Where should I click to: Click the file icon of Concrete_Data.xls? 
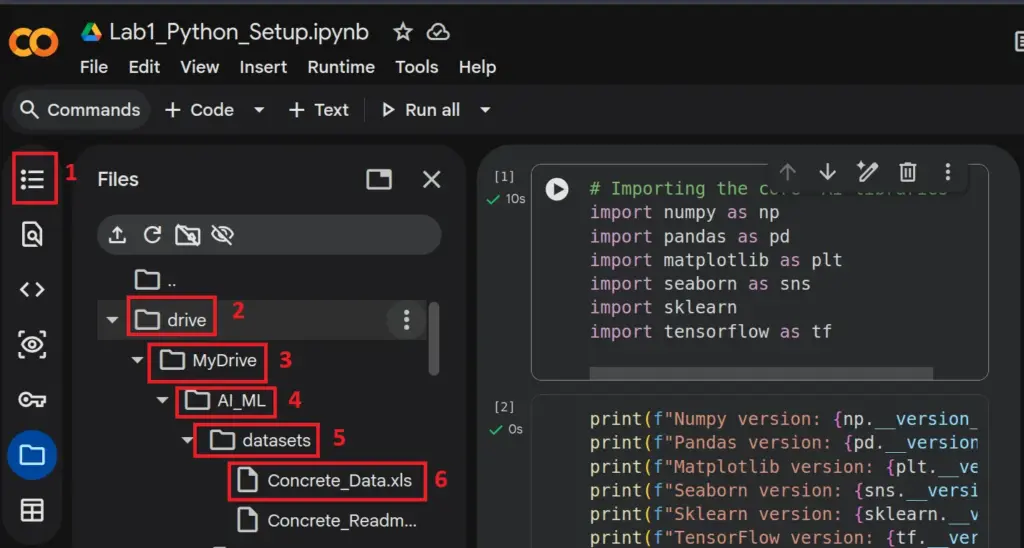[248, 481]
